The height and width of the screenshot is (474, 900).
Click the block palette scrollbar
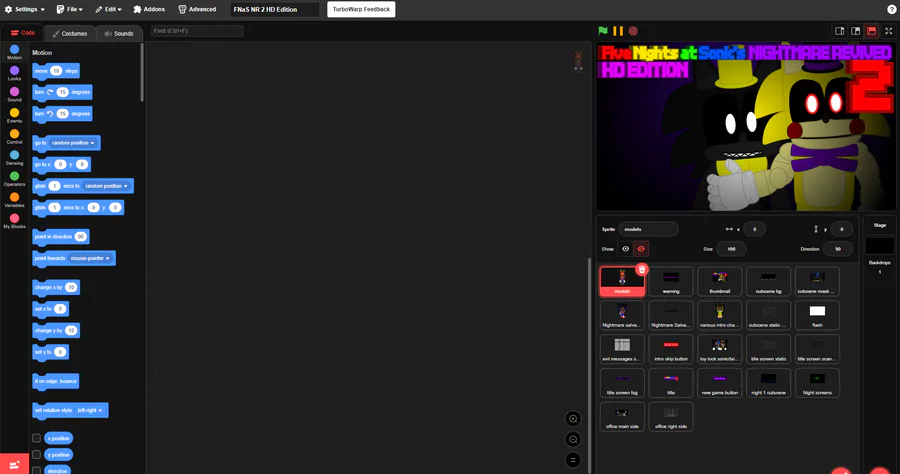click(142, 73)
